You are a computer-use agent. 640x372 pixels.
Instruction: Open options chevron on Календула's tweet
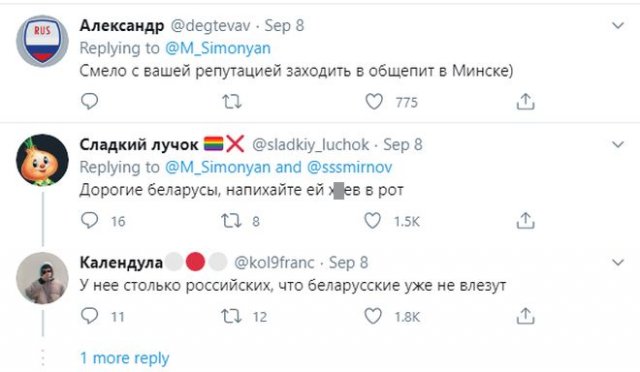point(618,262)
